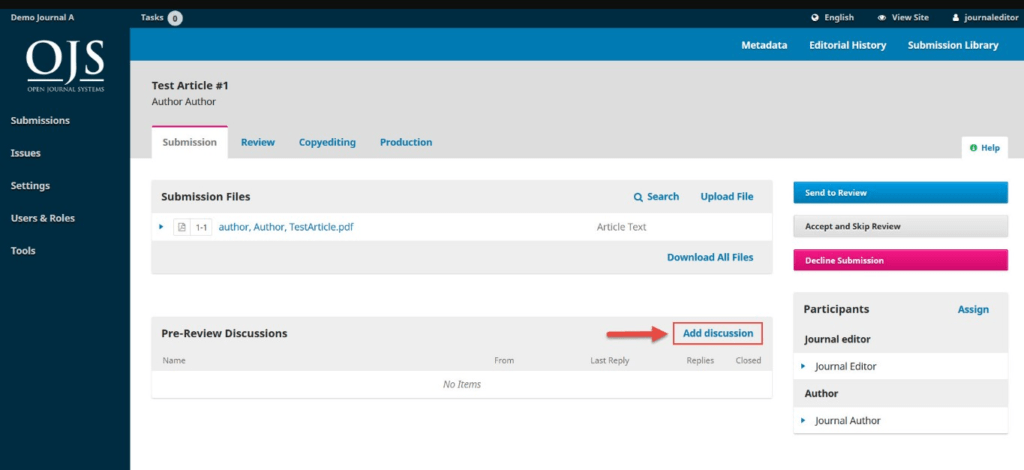Viewport: 1024px width, 470px height.
Task: Download All Files link
Action: (710, 257)
